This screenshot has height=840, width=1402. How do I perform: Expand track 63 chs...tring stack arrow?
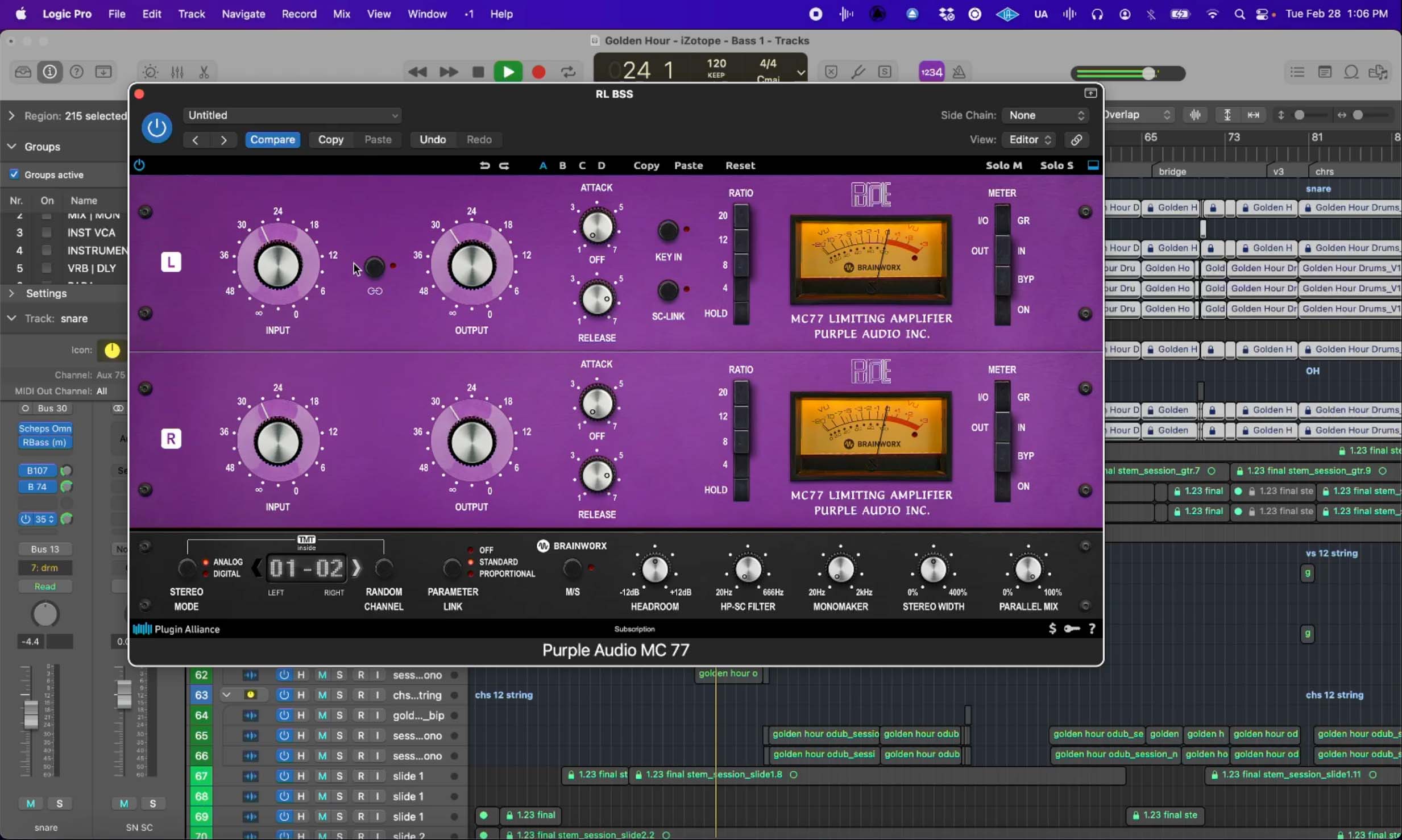pyautogui.click(x=226, y=695)
